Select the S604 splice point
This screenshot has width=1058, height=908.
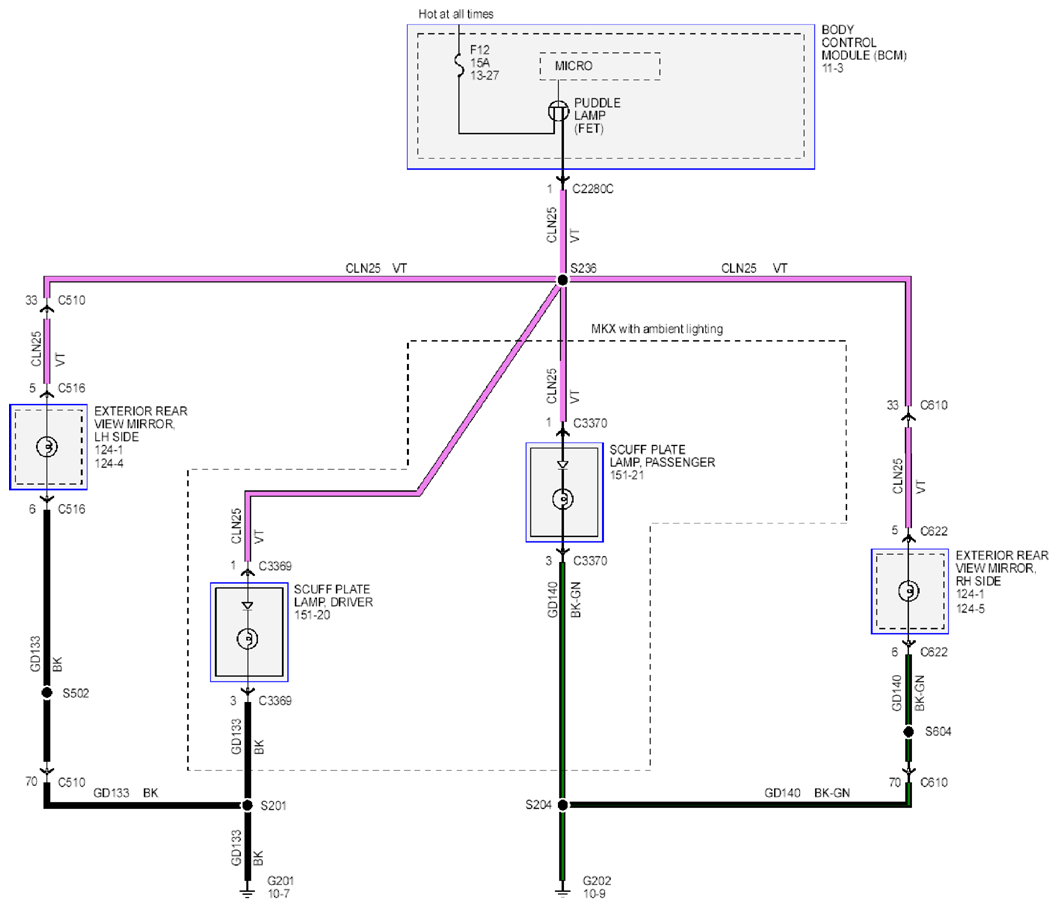[909, 731]
